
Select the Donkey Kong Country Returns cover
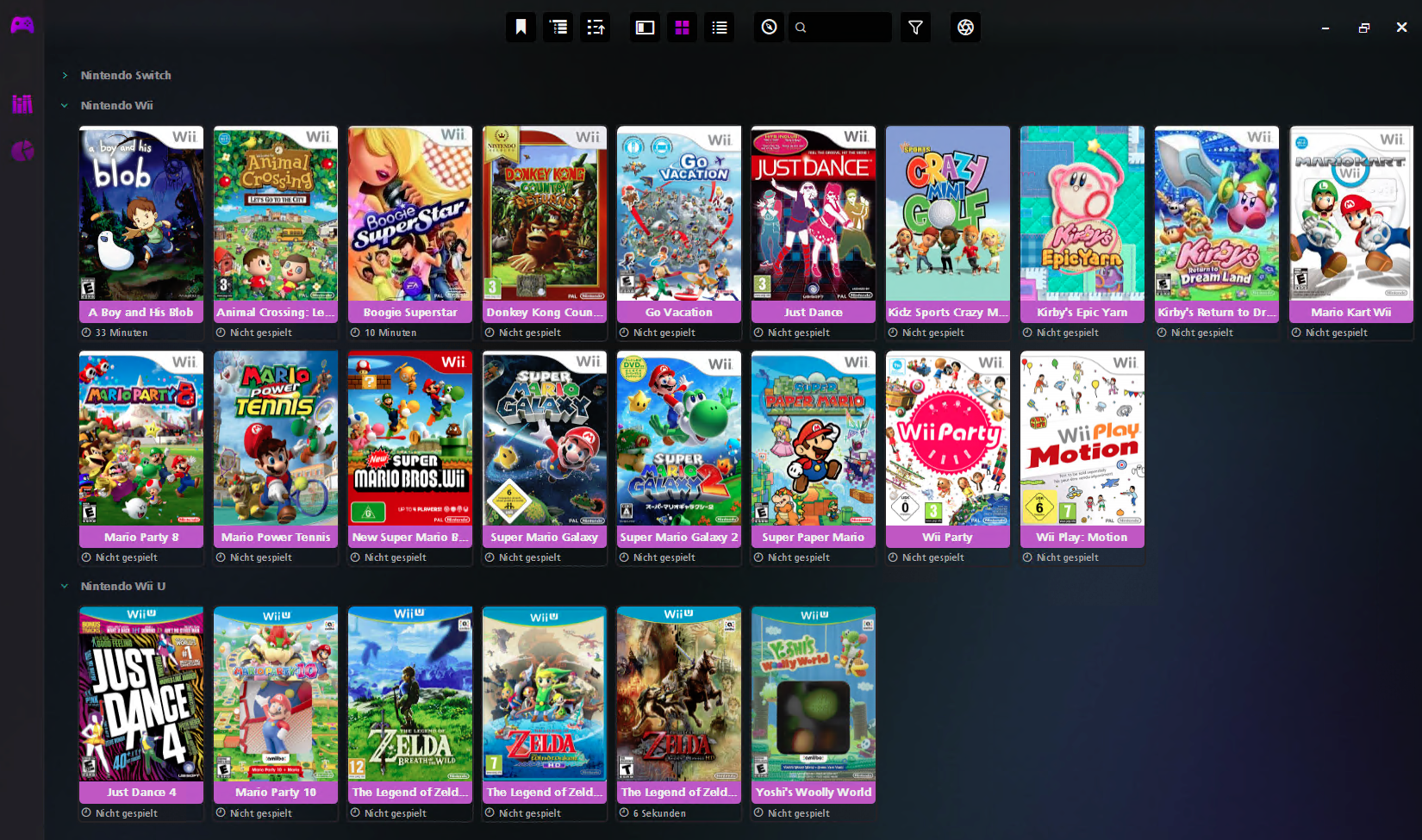545,214
